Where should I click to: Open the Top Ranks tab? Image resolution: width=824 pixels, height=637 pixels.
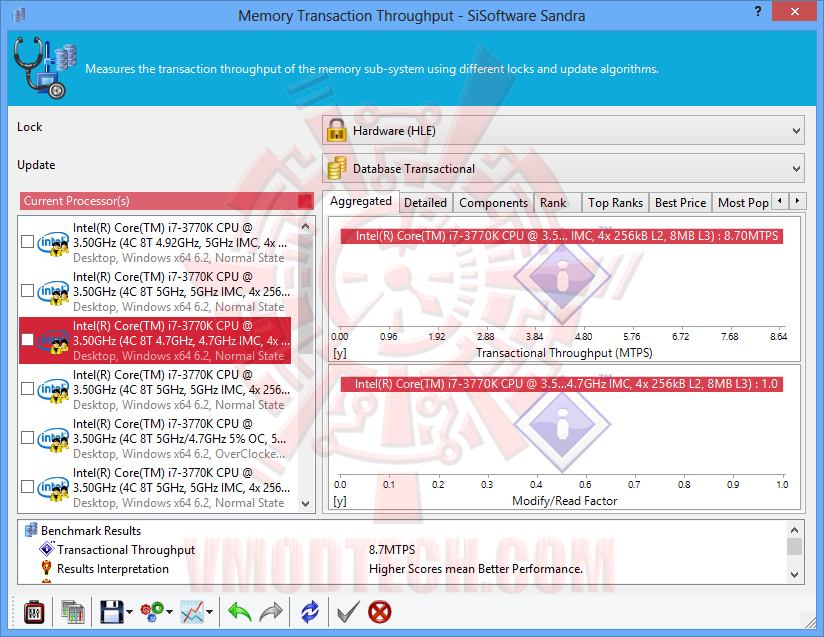pos(615,203)
